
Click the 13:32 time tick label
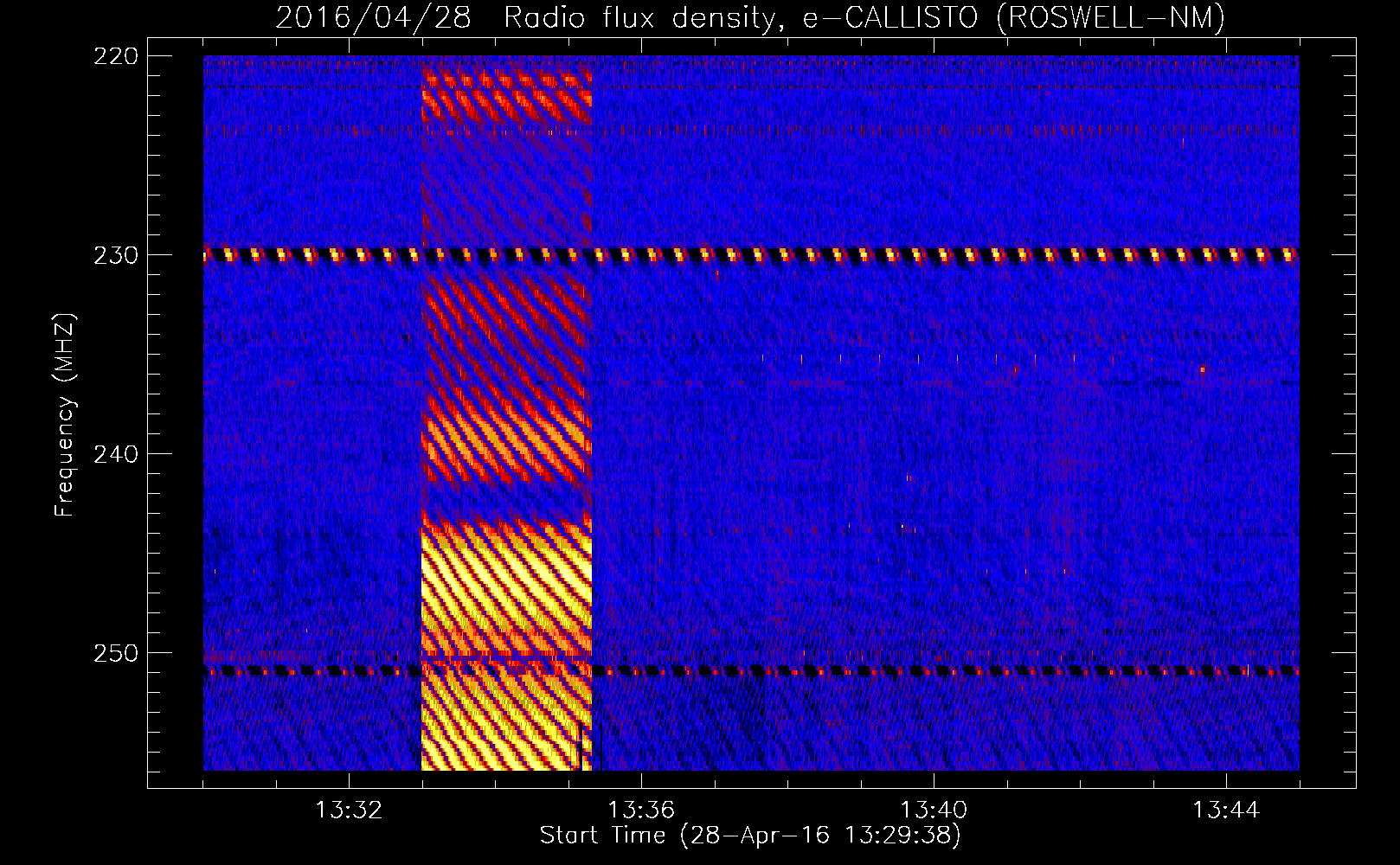pos(349,811)
